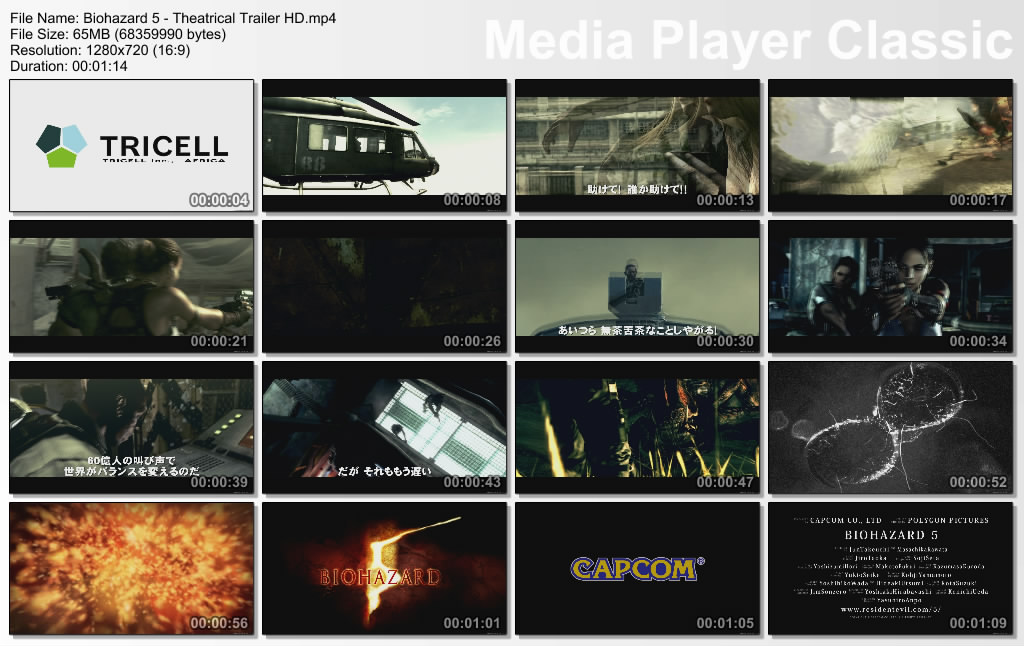Viewport: 1024px width, 646px height.
Task: Select the woman aiming pistol thumbnail at 00:00:34
Action: click(x=890, y=286)
